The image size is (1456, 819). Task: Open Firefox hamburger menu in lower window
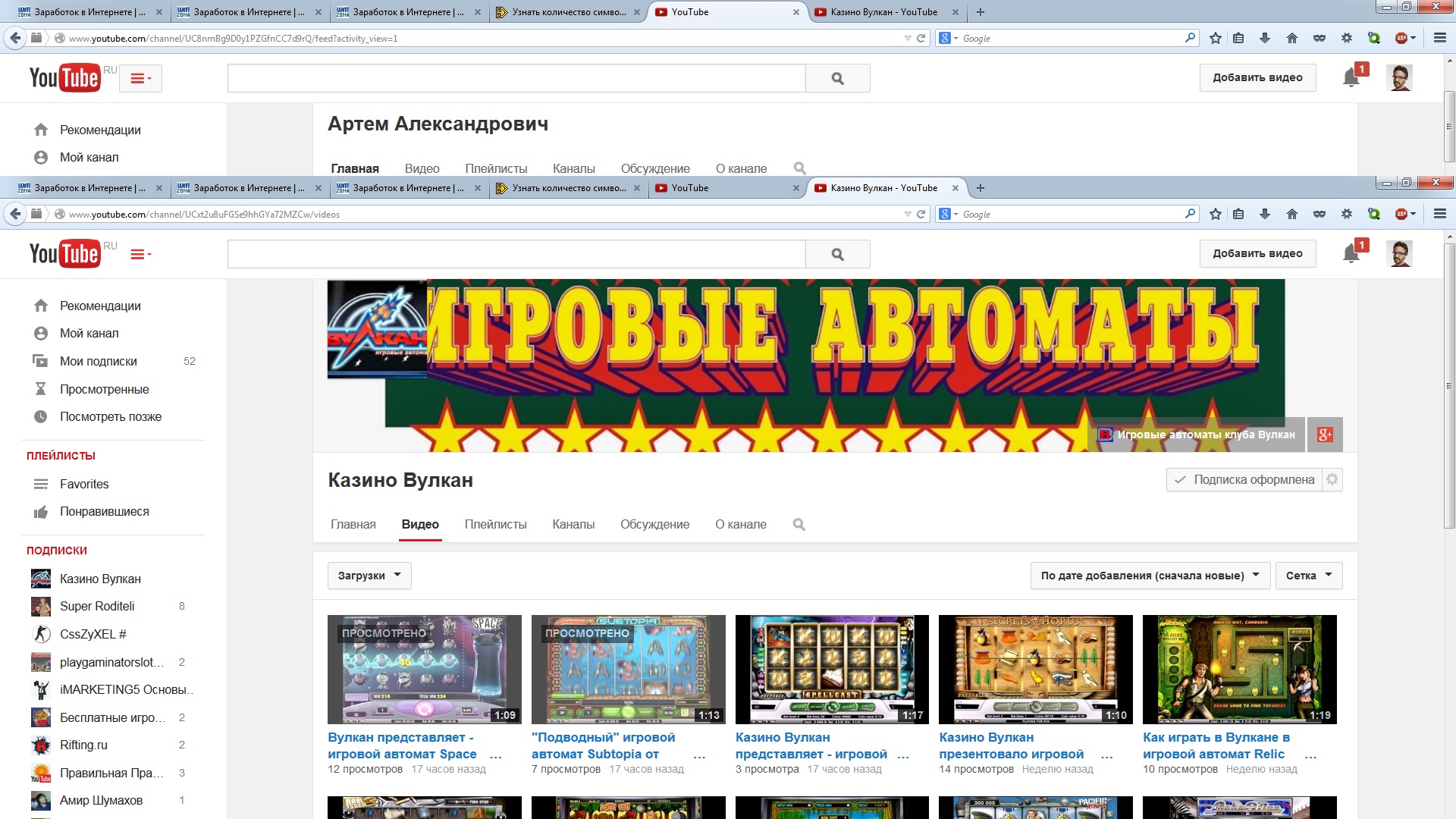click(1440, 214)
